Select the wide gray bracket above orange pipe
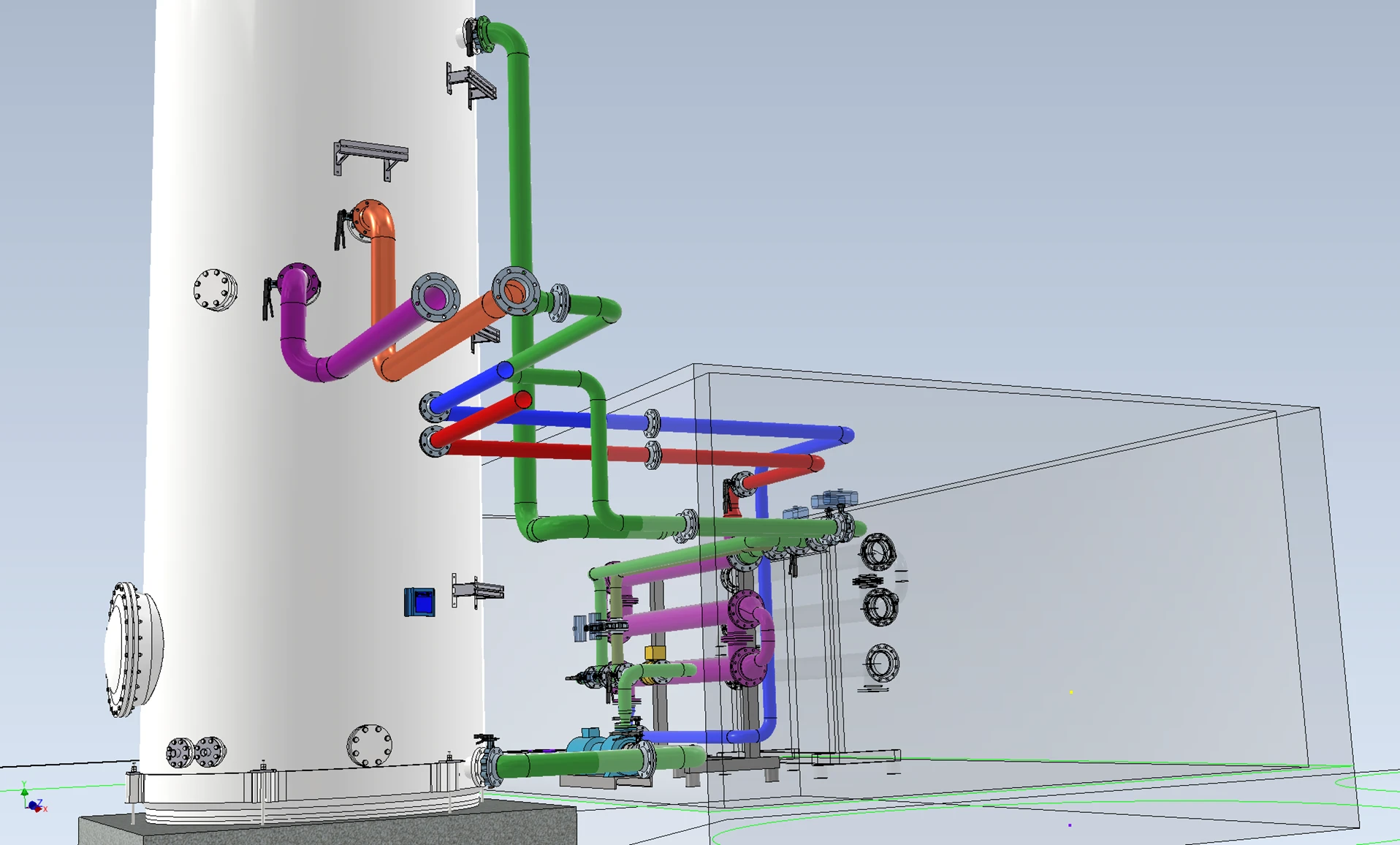This screenshot has width=1400, height=845. click(370, 155)
